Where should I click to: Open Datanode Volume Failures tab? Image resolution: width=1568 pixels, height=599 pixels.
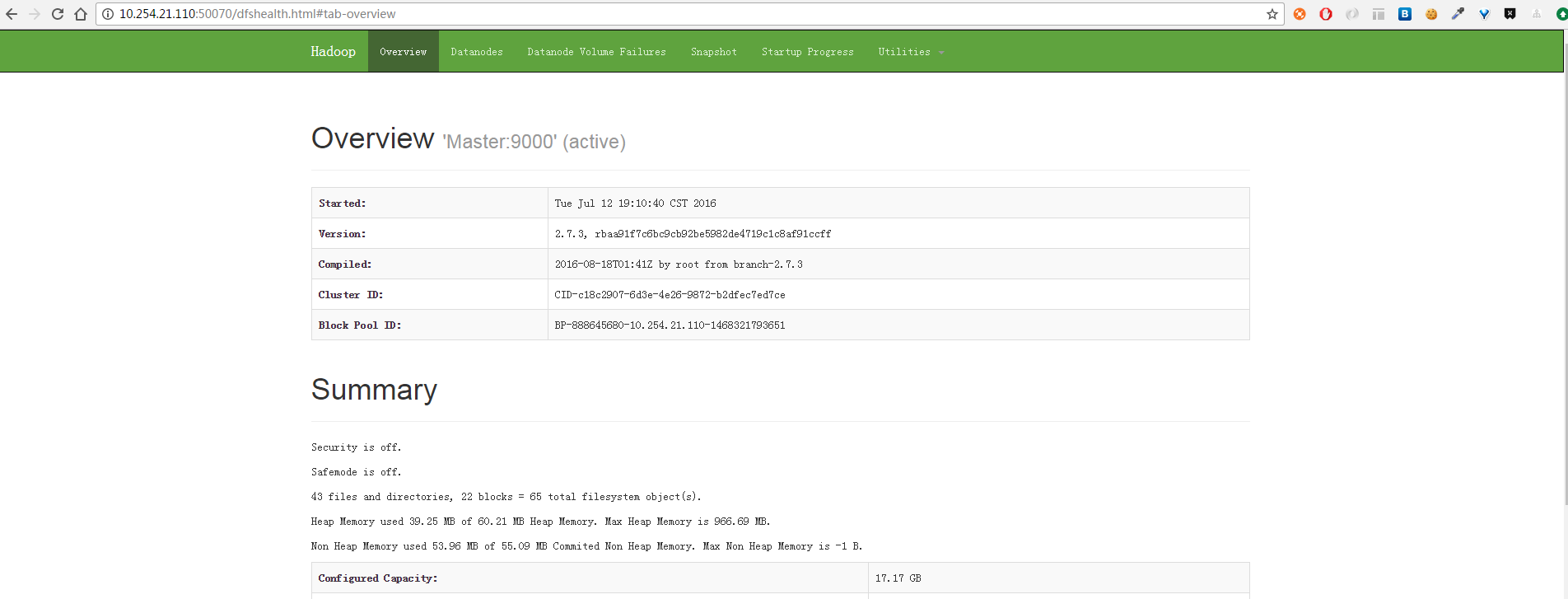coord(597,51)
